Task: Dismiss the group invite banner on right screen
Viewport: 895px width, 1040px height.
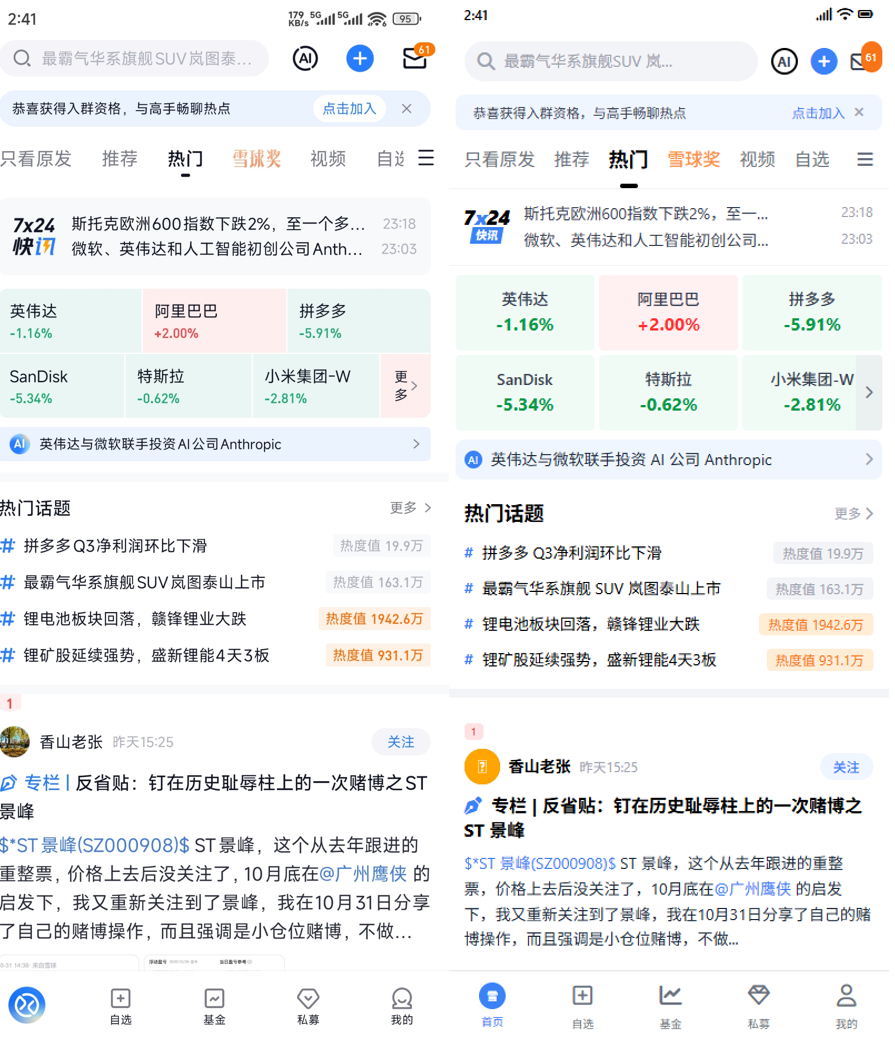Action: 859,112
